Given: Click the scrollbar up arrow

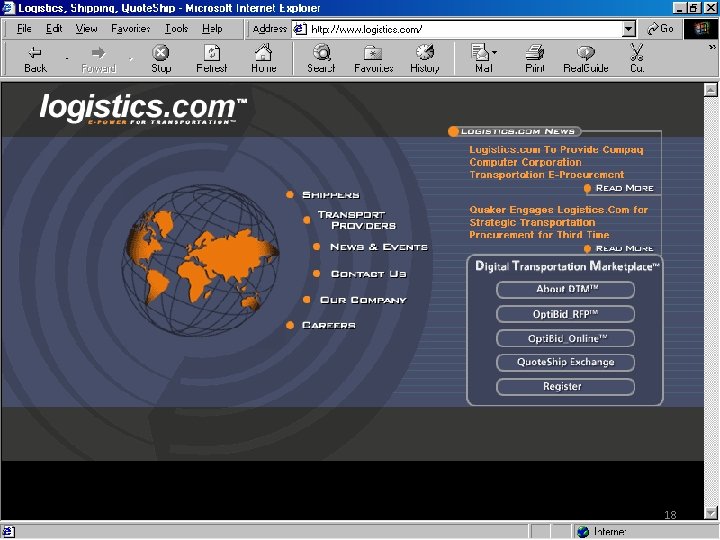Looking at the screenshot, I should pos(711,90).
